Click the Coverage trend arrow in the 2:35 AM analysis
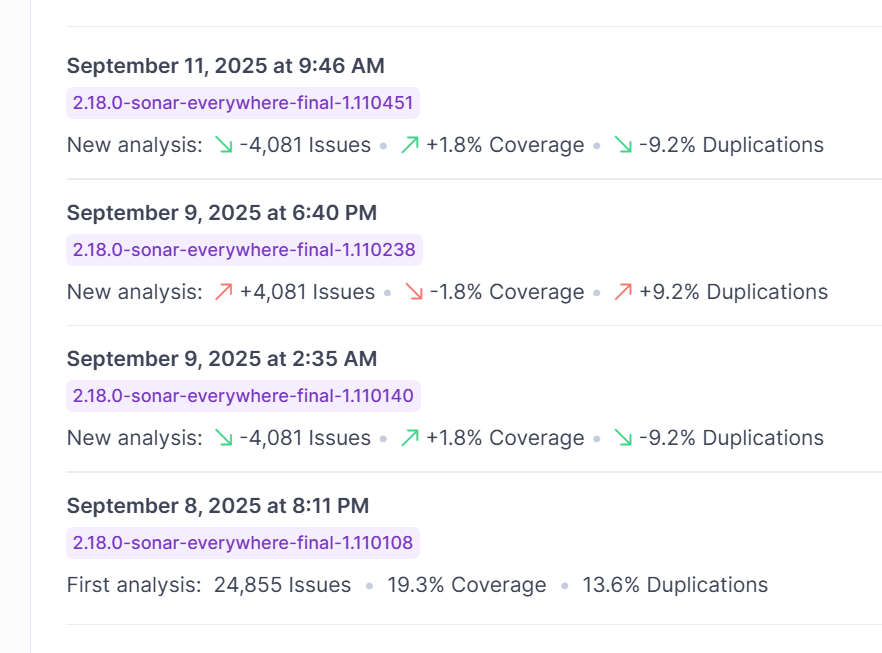This screenshot has width=882, height=653. tap(409, 438)
